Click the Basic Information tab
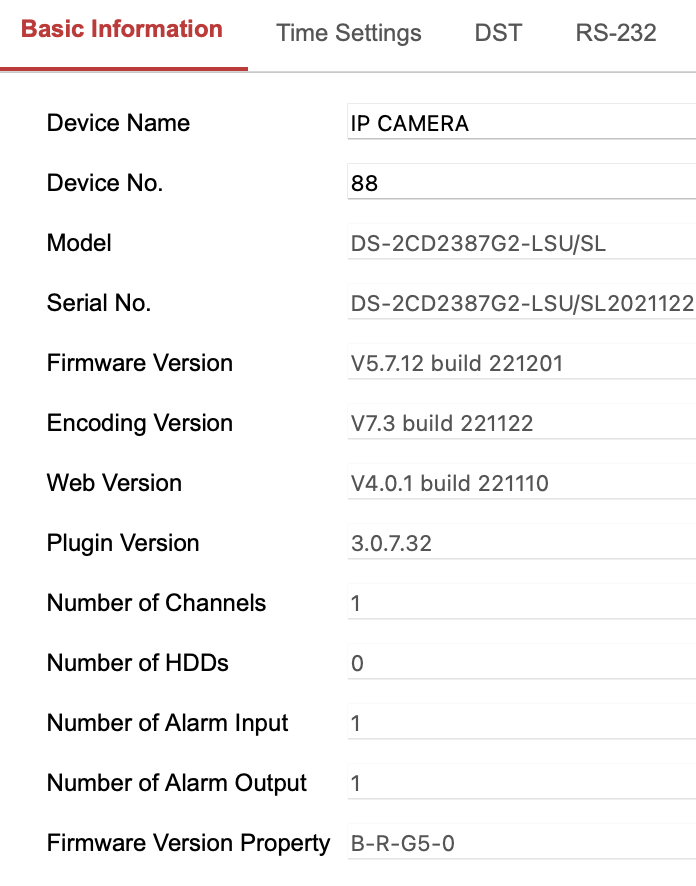Viewport: 696px width, 886px height. [123, 29]
